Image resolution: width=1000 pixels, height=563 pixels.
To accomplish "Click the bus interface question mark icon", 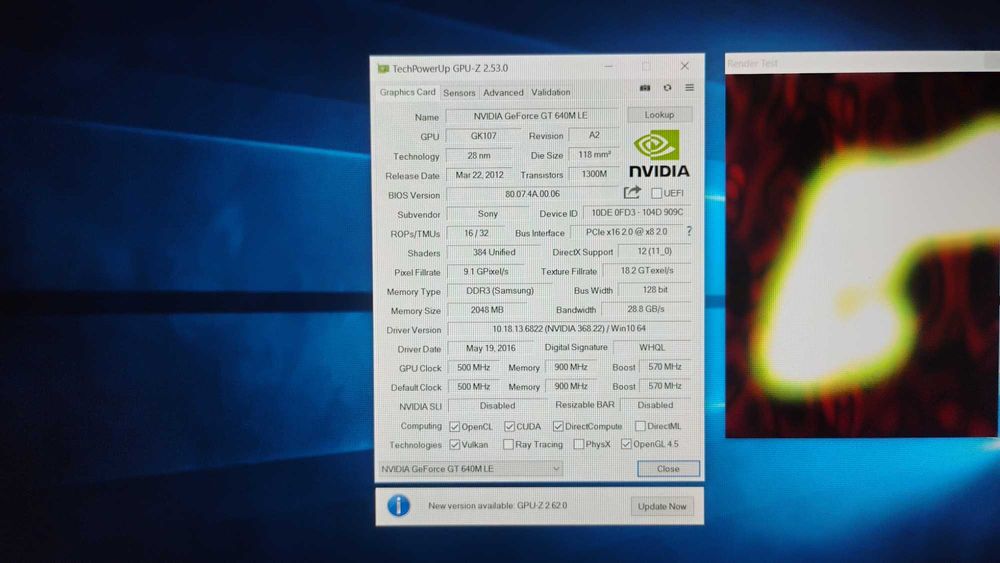I will click(x=689, y=231).
